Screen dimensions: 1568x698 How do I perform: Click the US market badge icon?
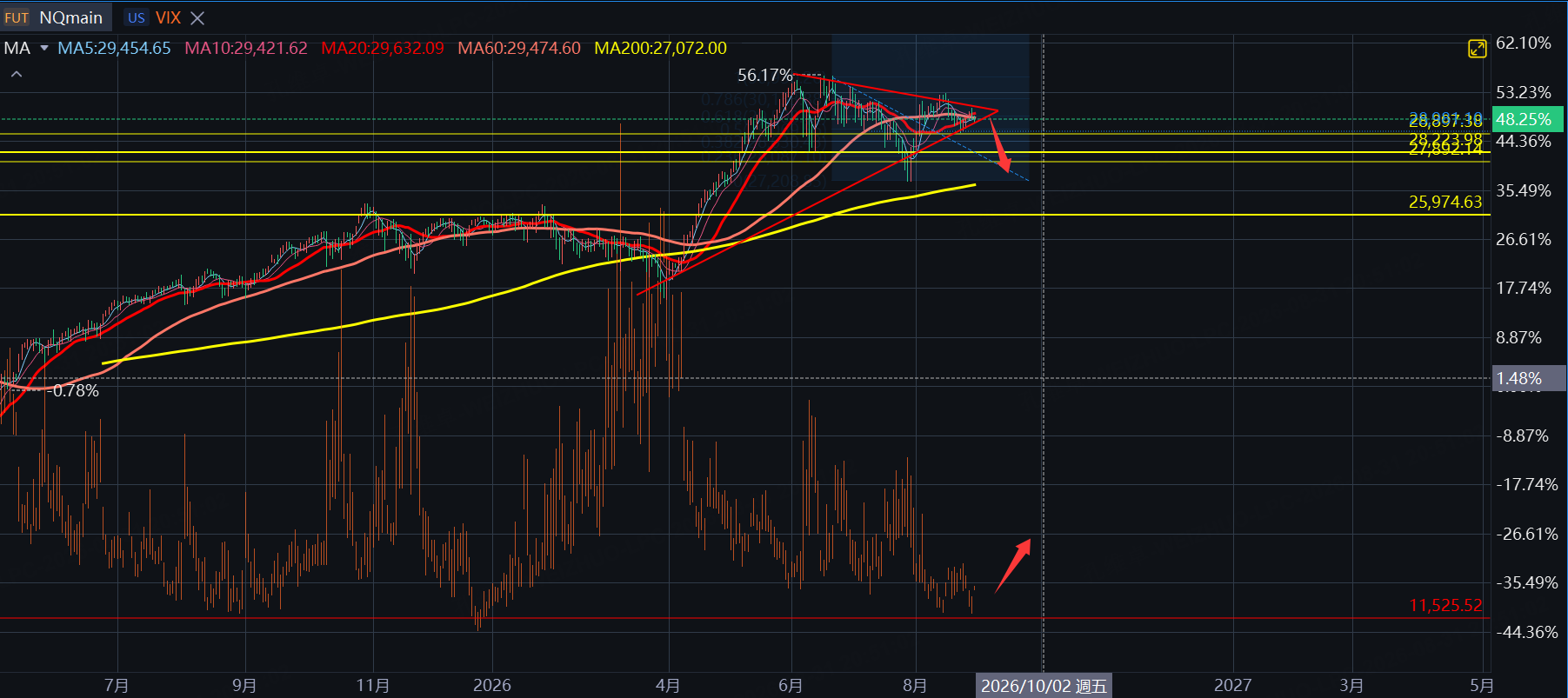pyautogui.click(x=137, y=17)
